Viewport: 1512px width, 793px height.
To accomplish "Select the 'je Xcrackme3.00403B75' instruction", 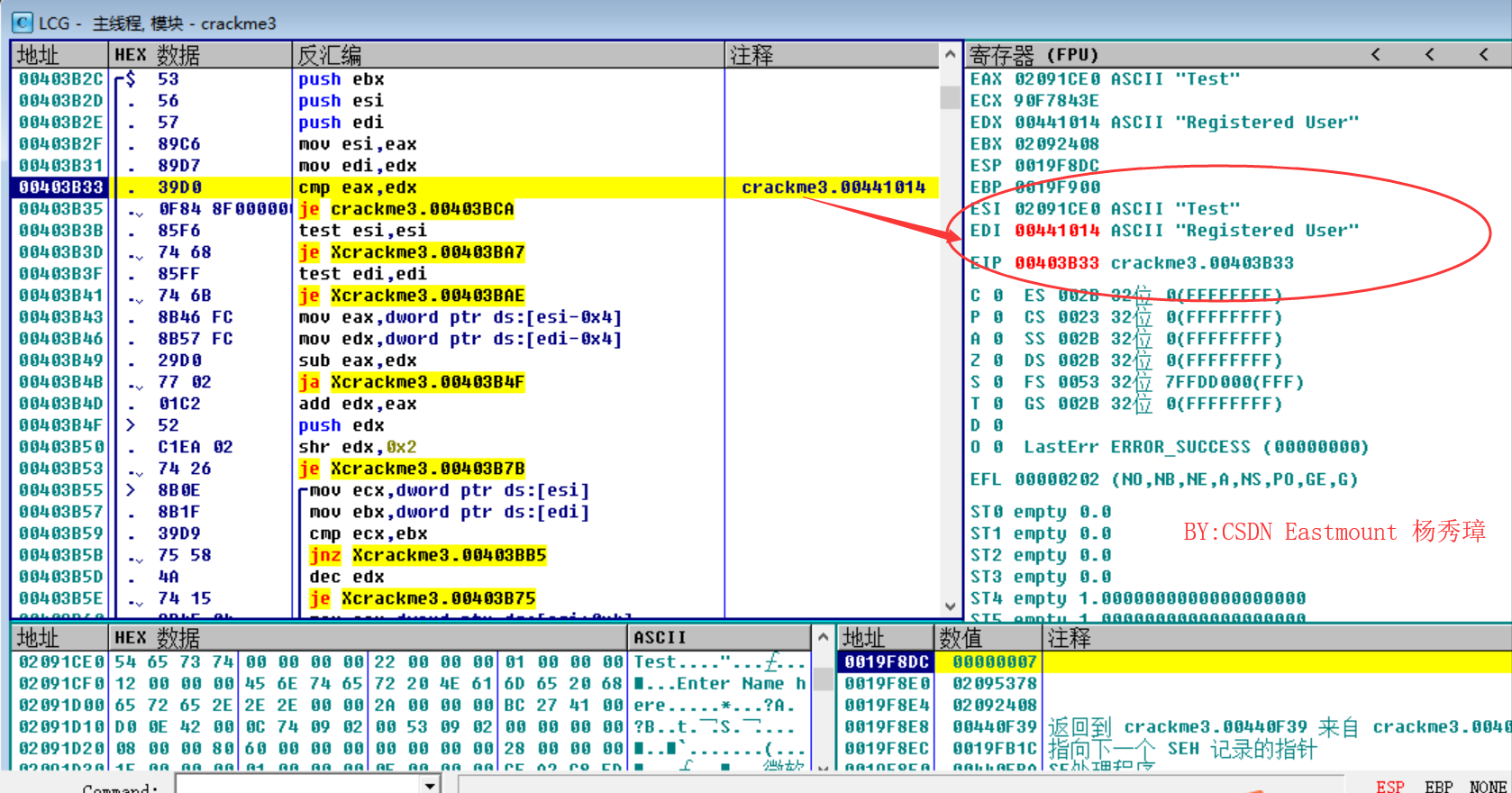I will pyautogui.click(x=423, y=598).
